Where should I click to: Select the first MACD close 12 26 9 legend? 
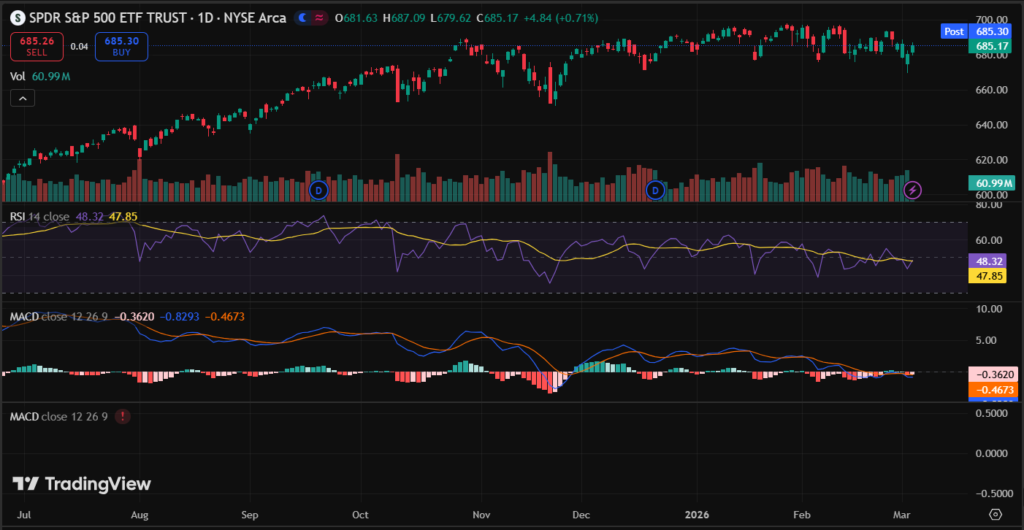point(60,316)
